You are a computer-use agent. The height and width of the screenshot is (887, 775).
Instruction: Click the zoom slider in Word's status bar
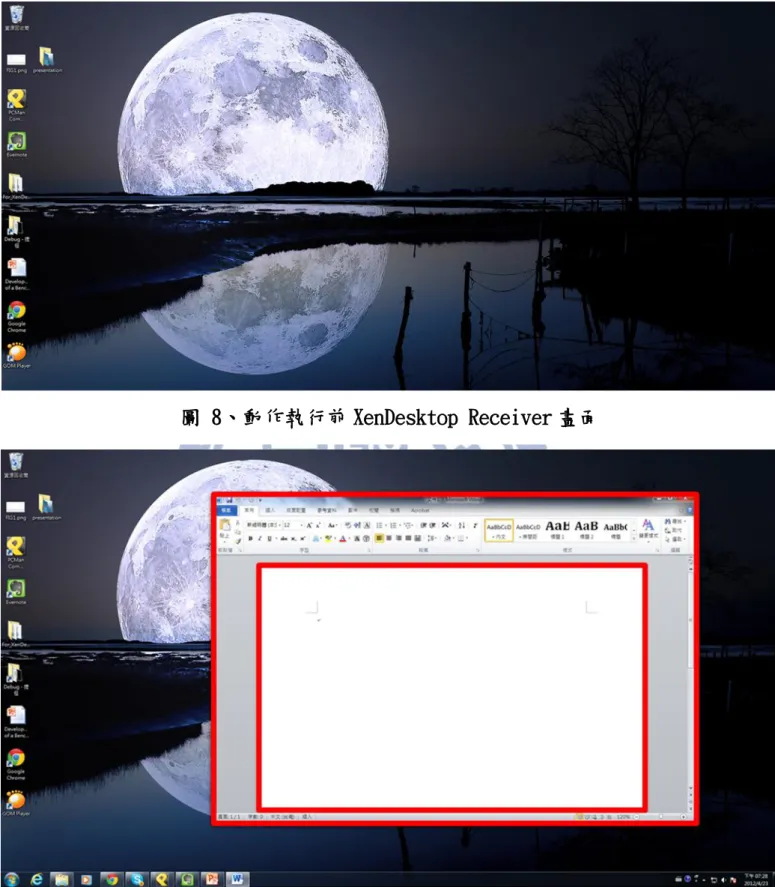(x=661, y=816)
